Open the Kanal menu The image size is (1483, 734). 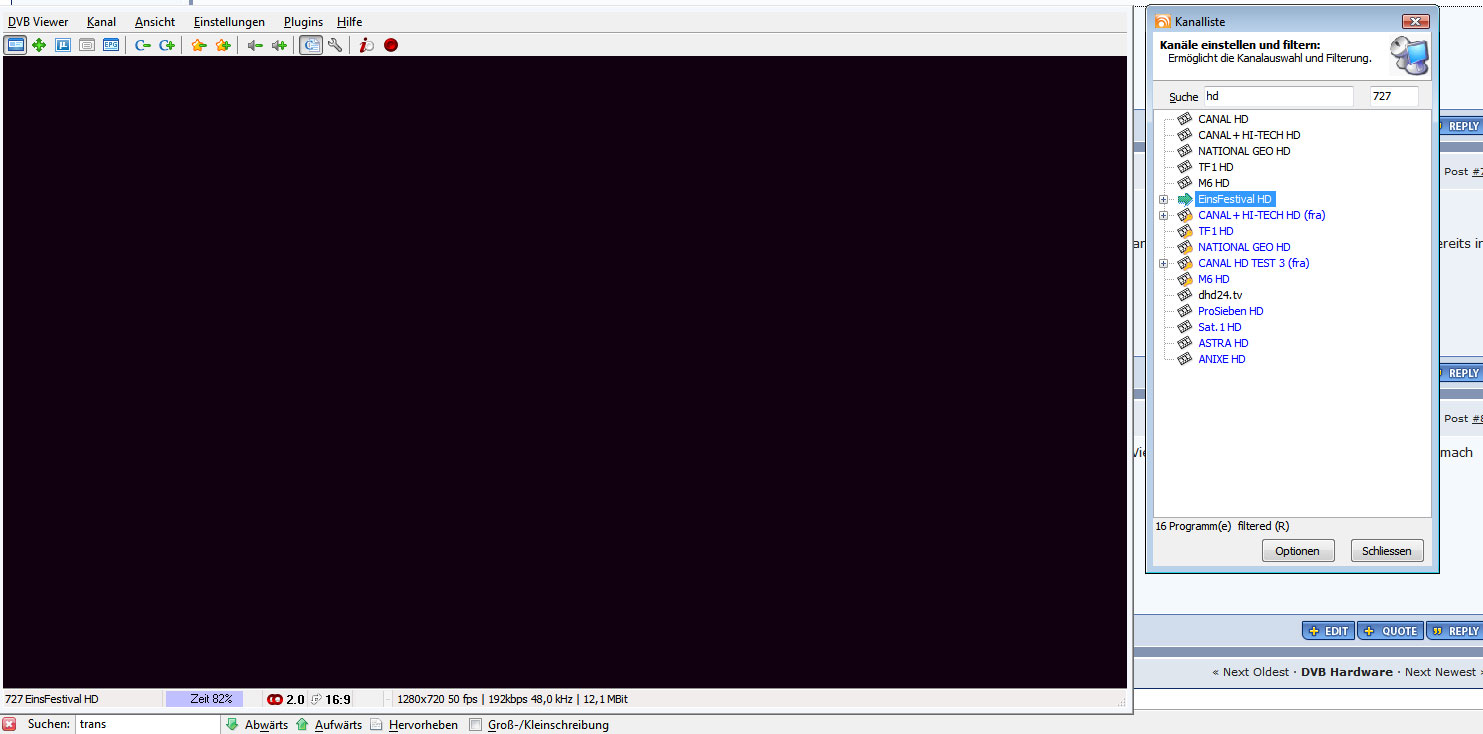pyautogui.click(x=101, y=22)
